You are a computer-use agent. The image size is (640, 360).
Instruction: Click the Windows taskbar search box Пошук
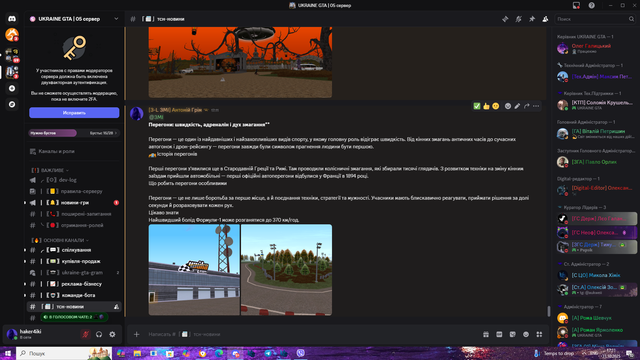click(64, 353)
